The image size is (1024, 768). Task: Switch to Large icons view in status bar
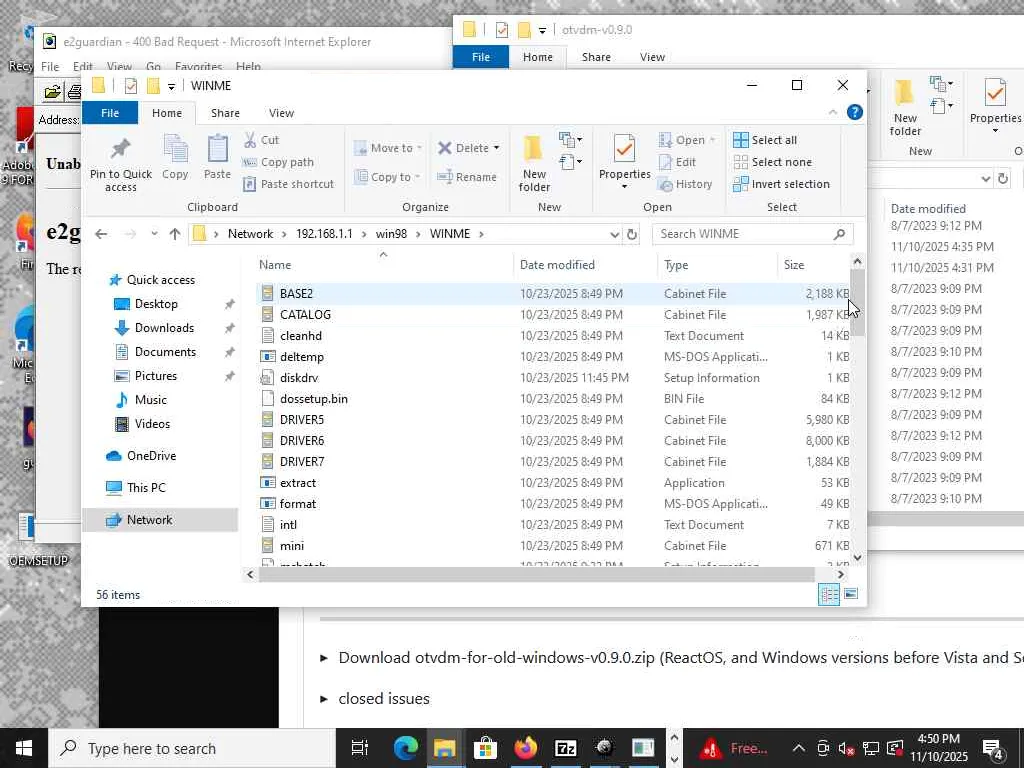[x=851, y=594]
